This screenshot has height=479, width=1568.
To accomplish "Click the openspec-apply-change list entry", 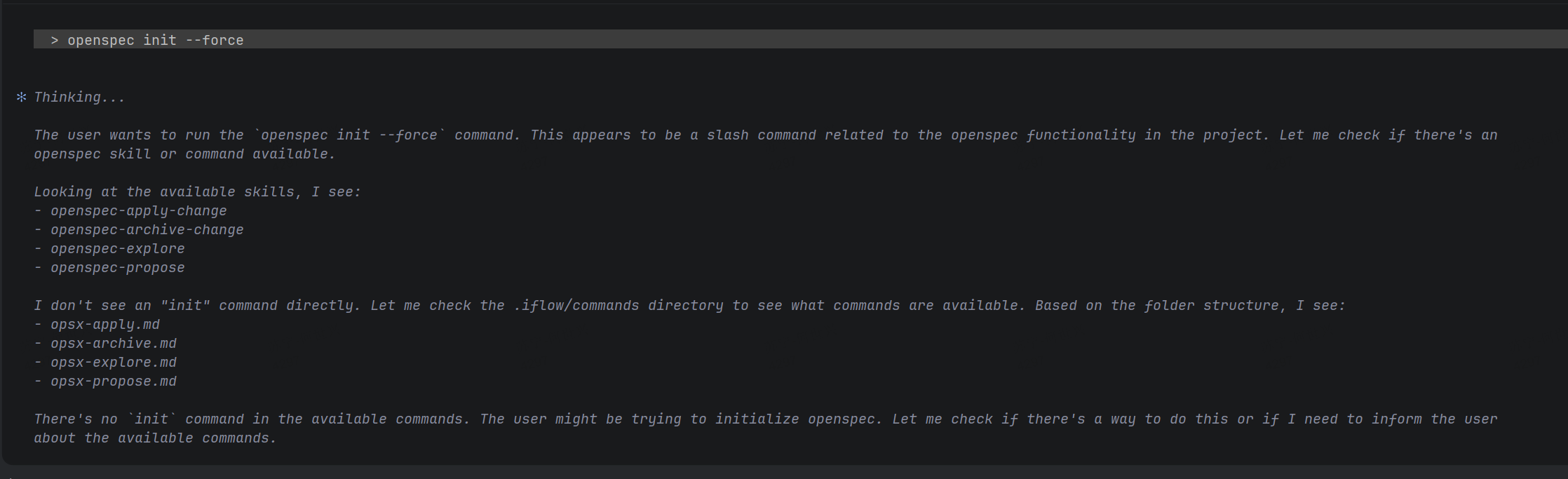I will click(x=138, y=211).
